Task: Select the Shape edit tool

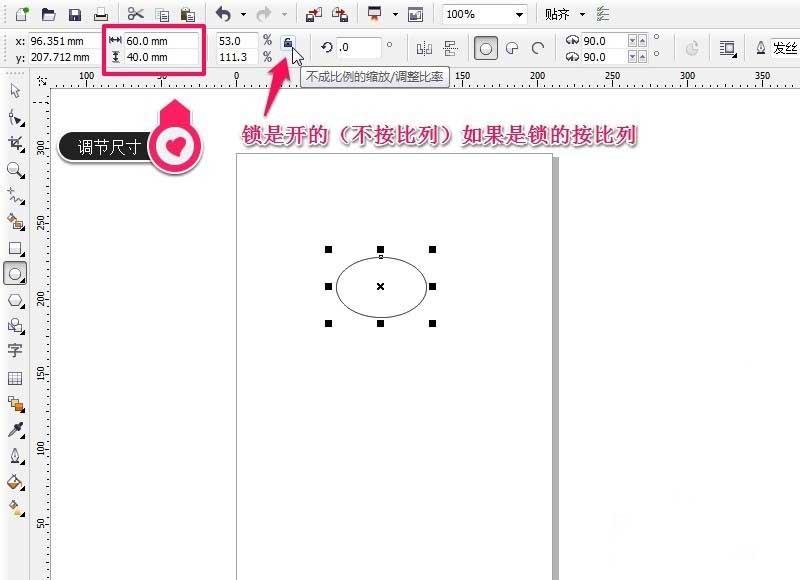Action: click(x=16, y=118)
